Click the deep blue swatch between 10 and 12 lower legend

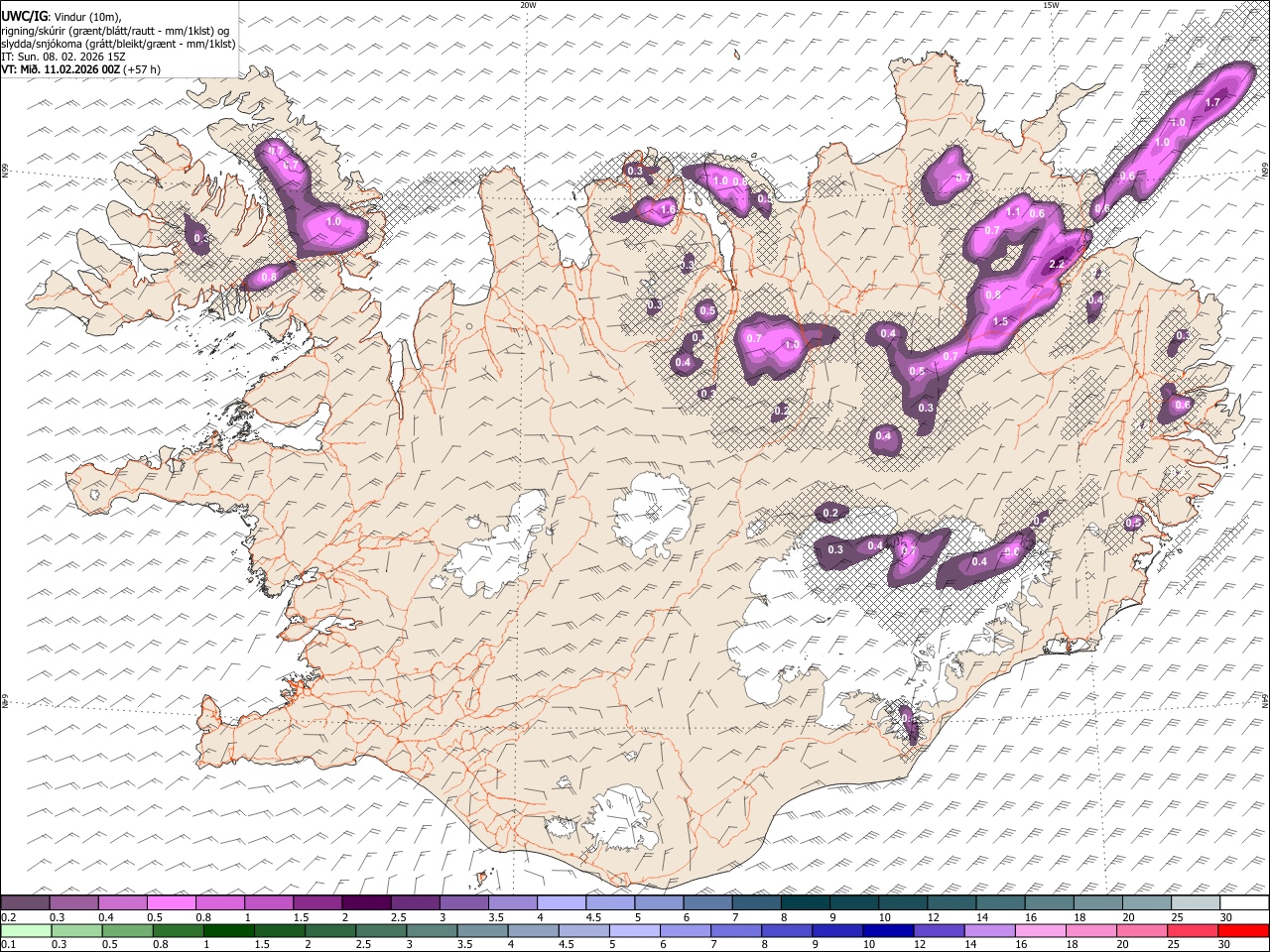pos(888,931)
